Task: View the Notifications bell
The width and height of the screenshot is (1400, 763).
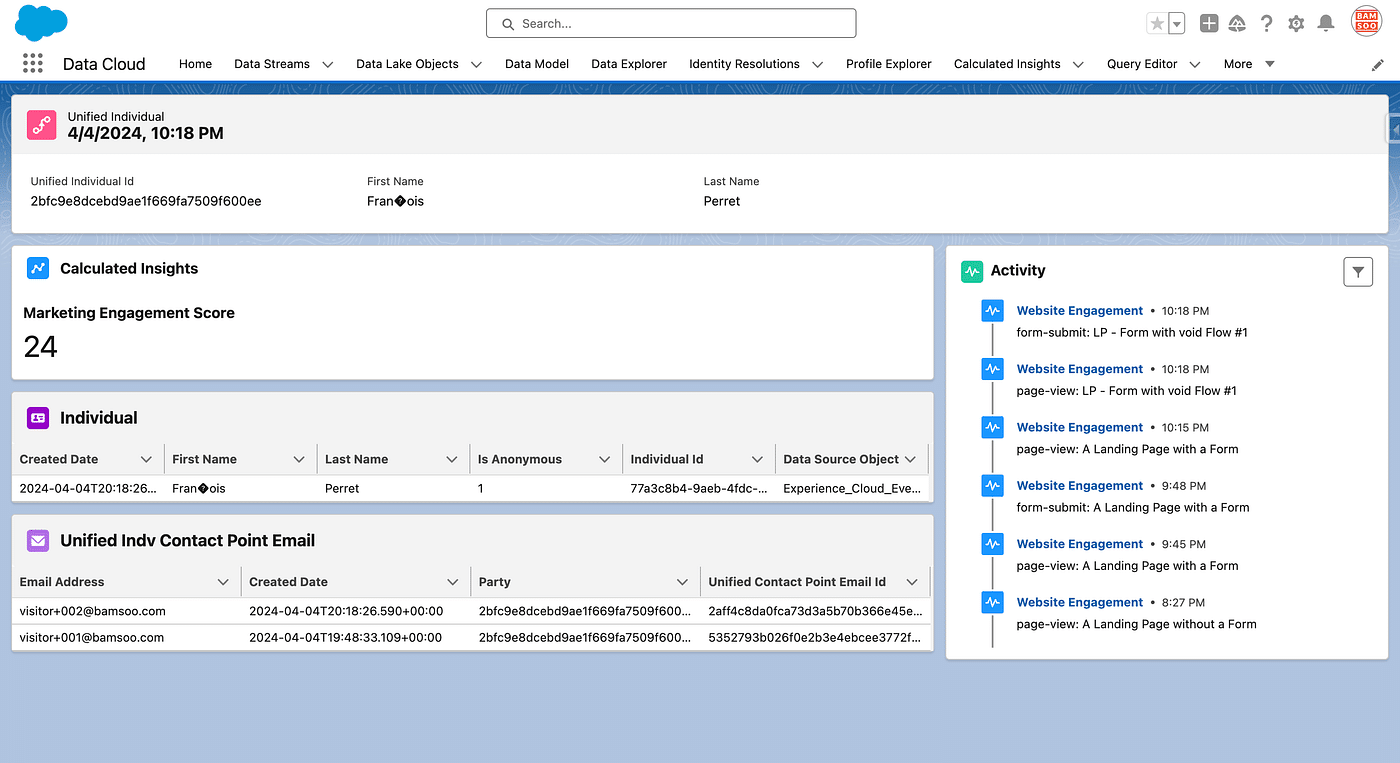Action: (1326, 24)
